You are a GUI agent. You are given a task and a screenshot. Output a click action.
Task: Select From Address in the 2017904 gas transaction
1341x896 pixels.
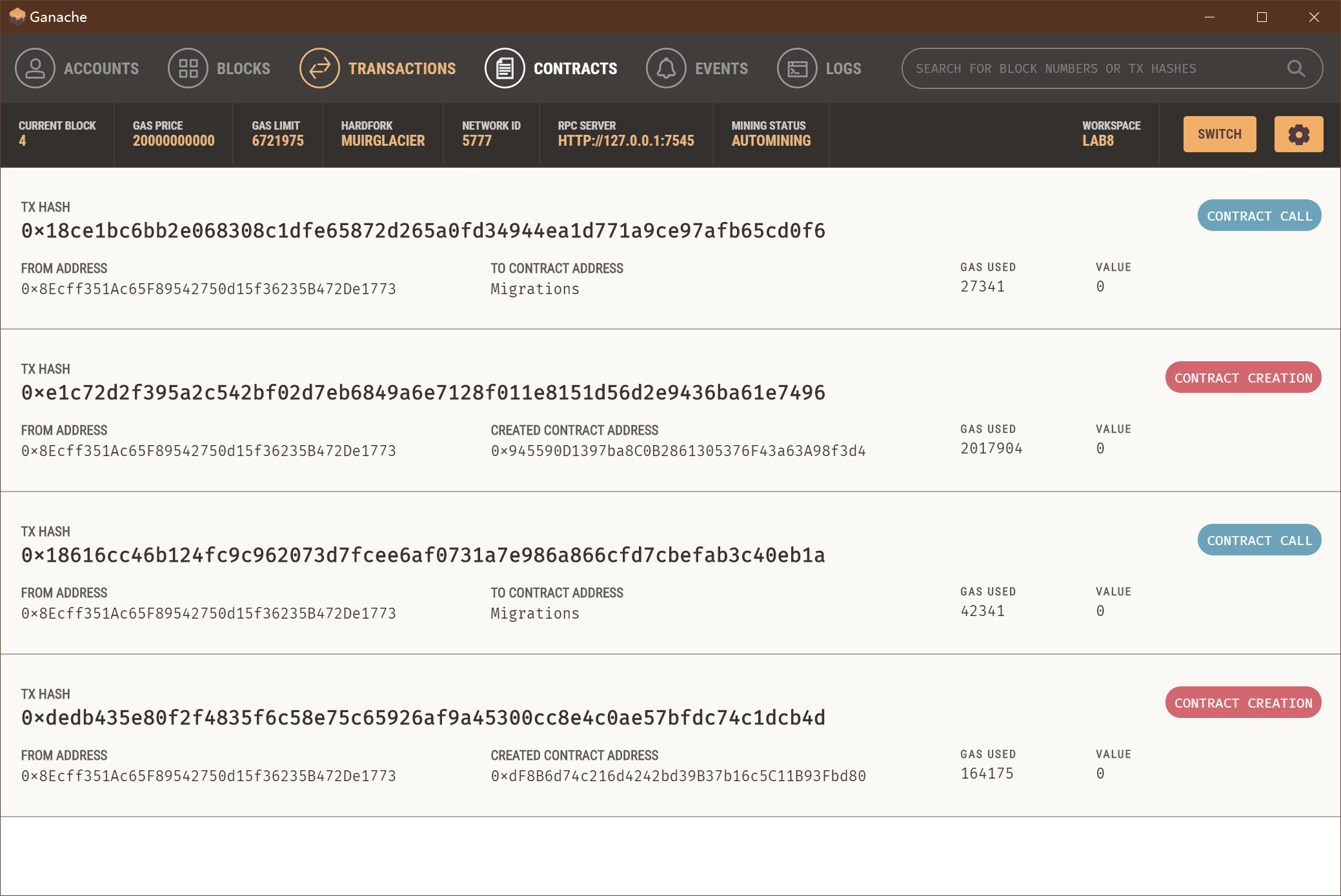pos(208,451)
